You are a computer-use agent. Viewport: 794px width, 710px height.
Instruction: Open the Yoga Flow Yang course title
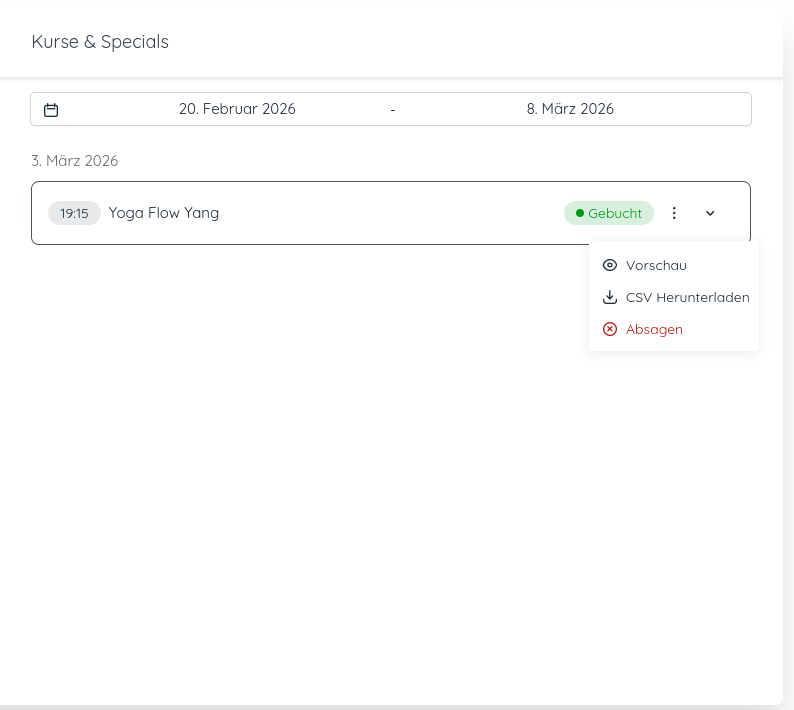[164, 213]
